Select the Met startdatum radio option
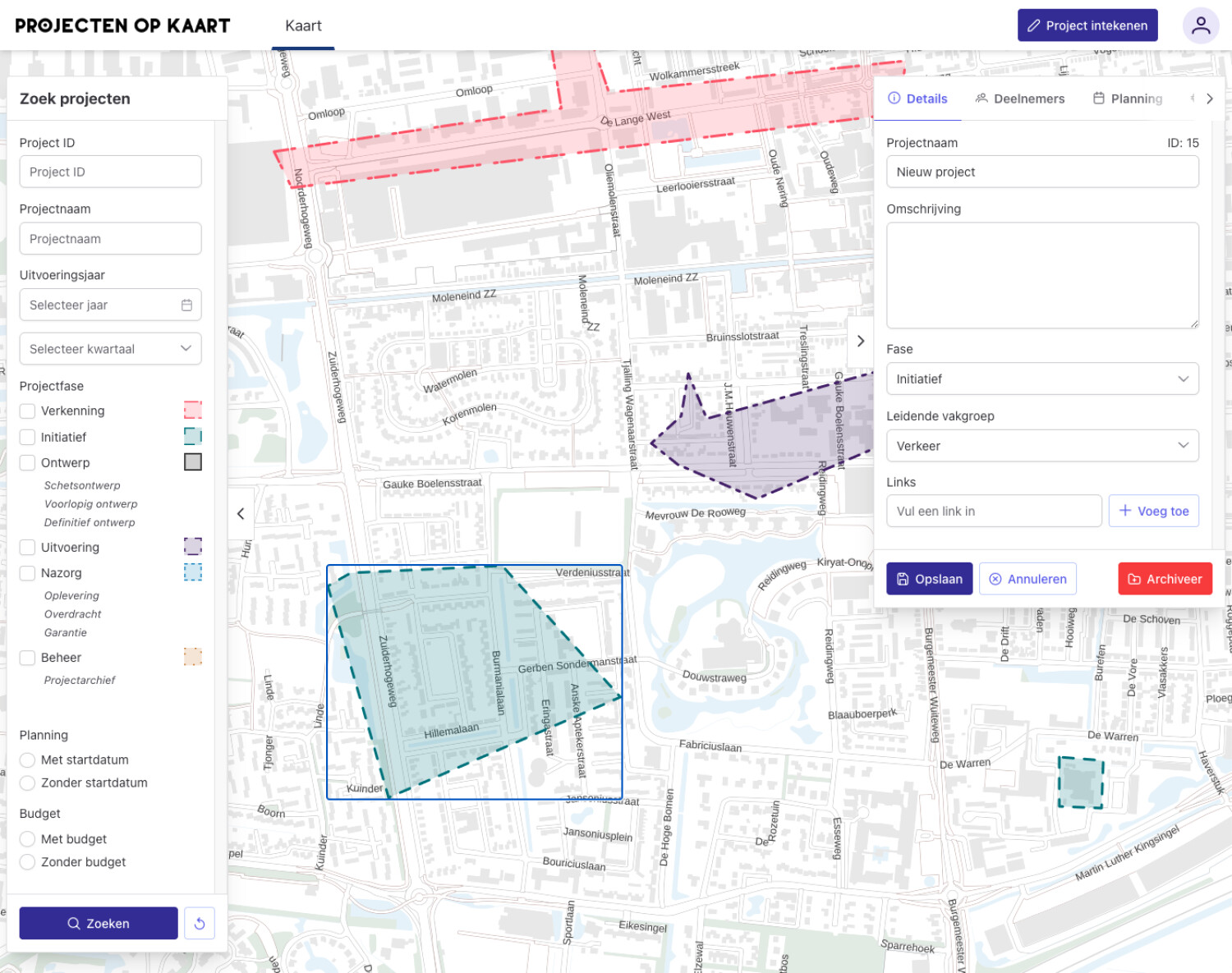This screenshot has width=1232, height=973. tap(27, 760)
